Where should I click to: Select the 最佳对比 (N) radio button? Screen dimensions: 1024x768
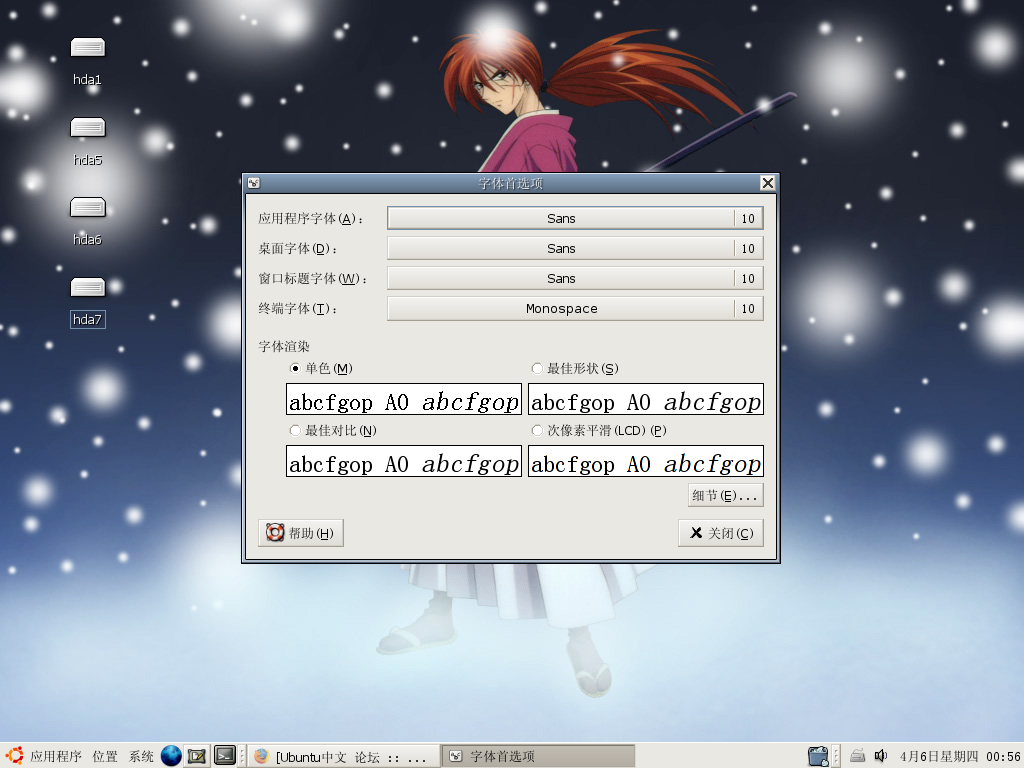pos(295,430)
